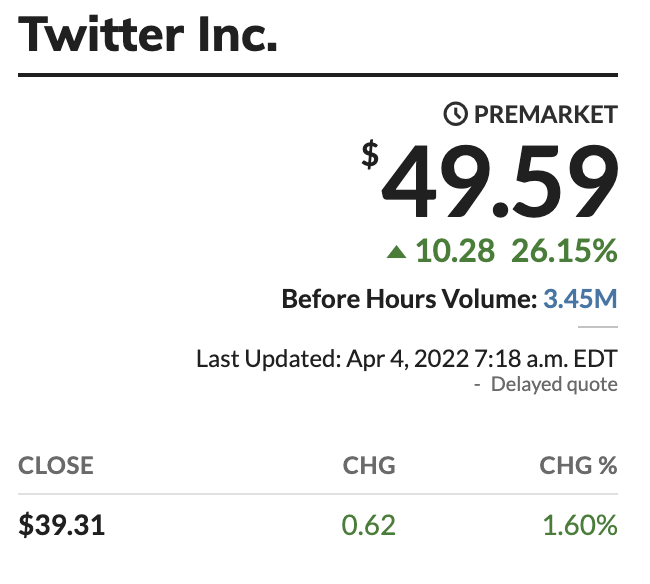Open the 3.45M volume link
This screenshot has height=584, width=650.
point(580,298)
